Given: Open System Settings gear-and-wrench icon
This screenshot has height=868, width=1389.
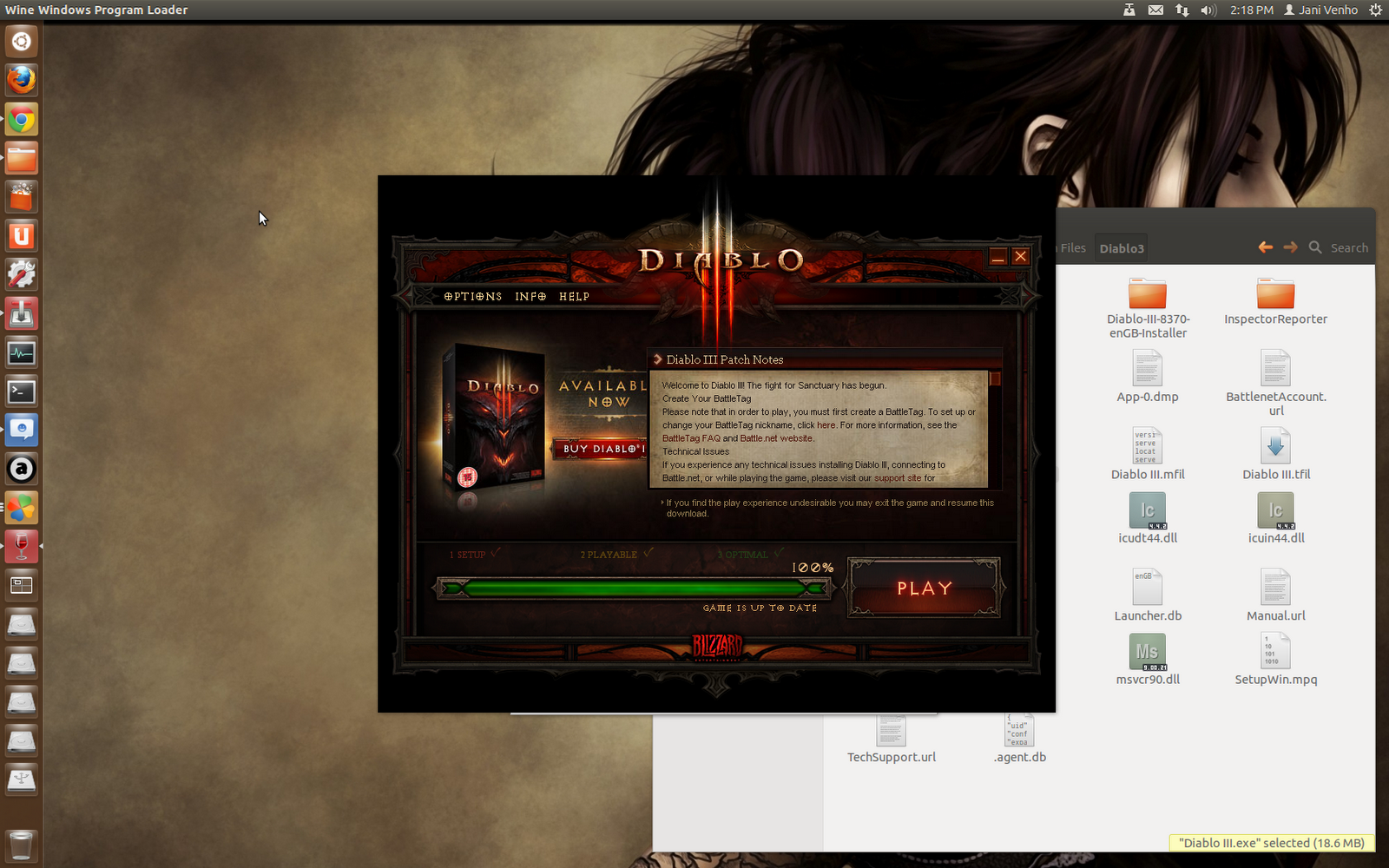Looking at the screenshot, I should pos(22,274).
